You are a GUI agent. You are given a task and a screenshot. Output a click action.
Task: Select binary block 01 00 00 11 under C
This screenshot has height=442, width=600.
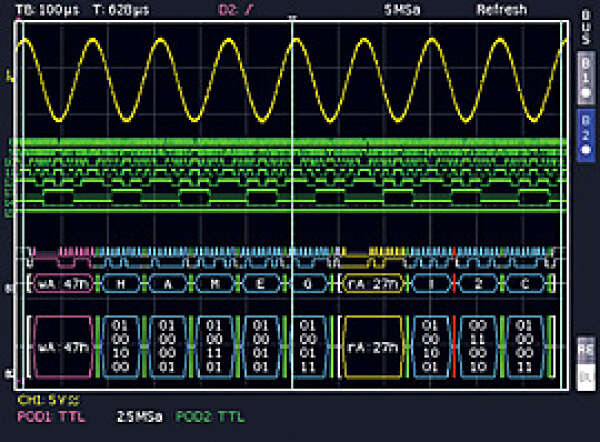525,347
